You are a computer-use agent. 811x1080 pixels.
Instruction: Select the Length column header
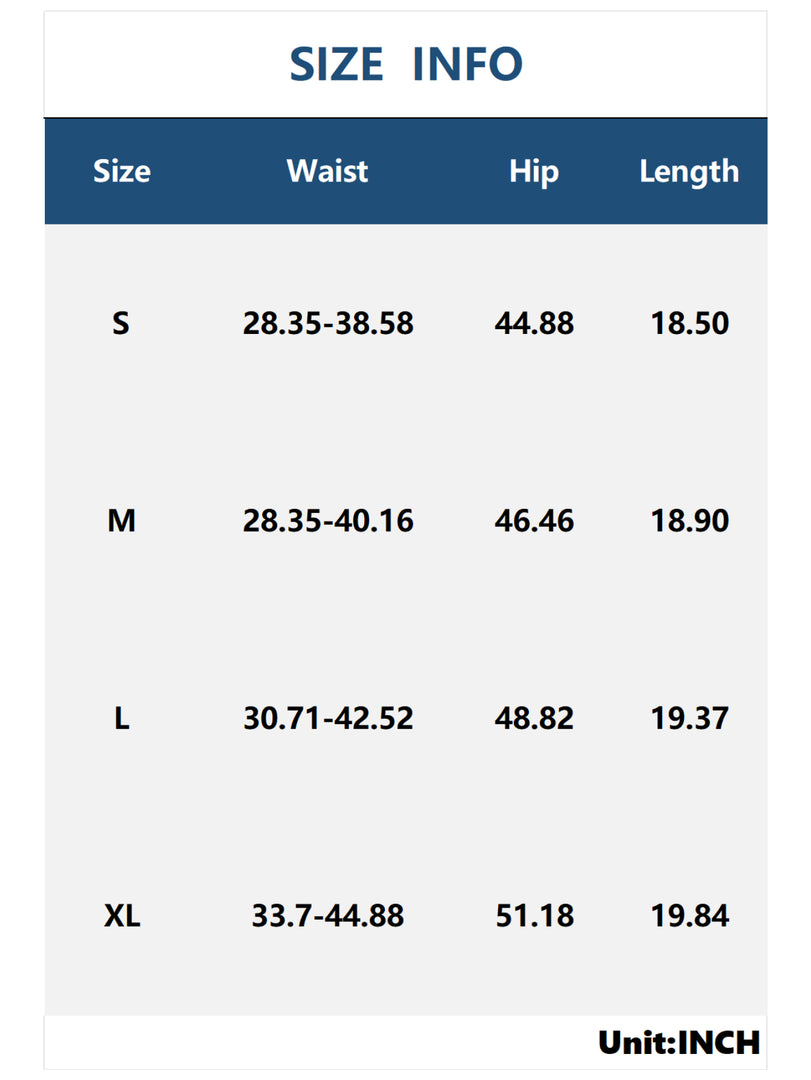coord(689,172)
